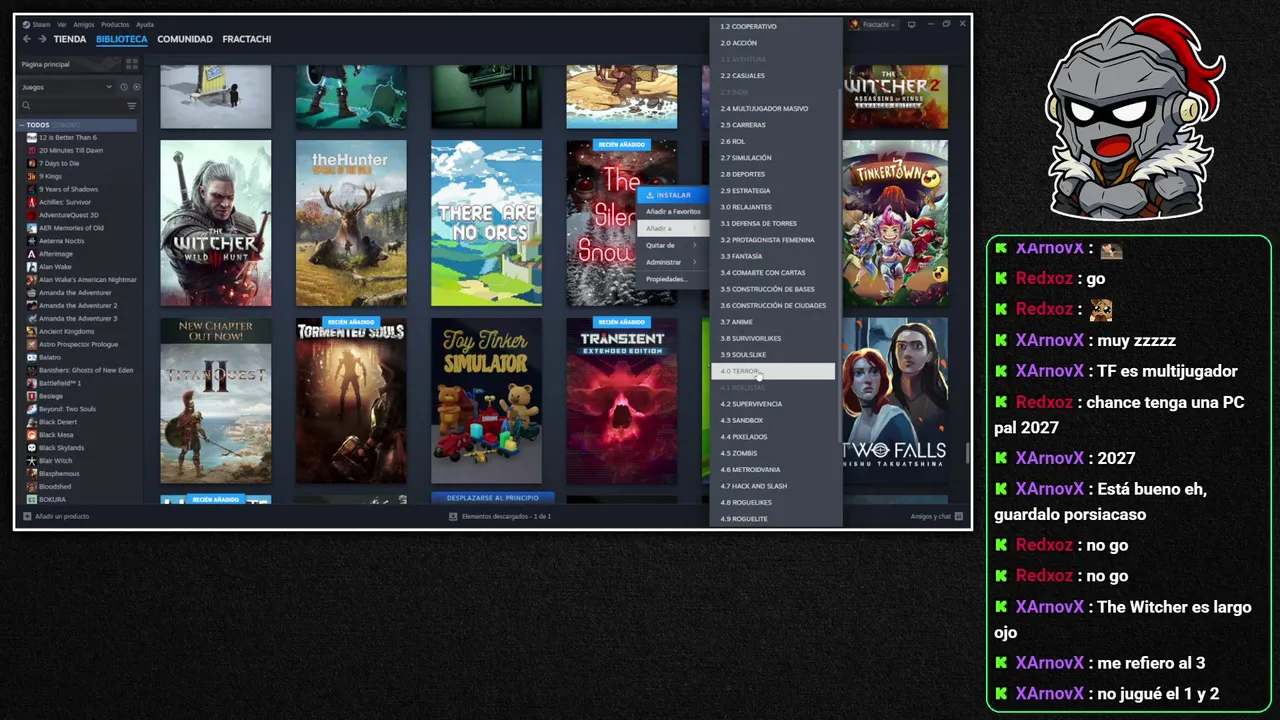Open the Productos menu
This screenshot has width=1280, height=720.
point(115,24)
